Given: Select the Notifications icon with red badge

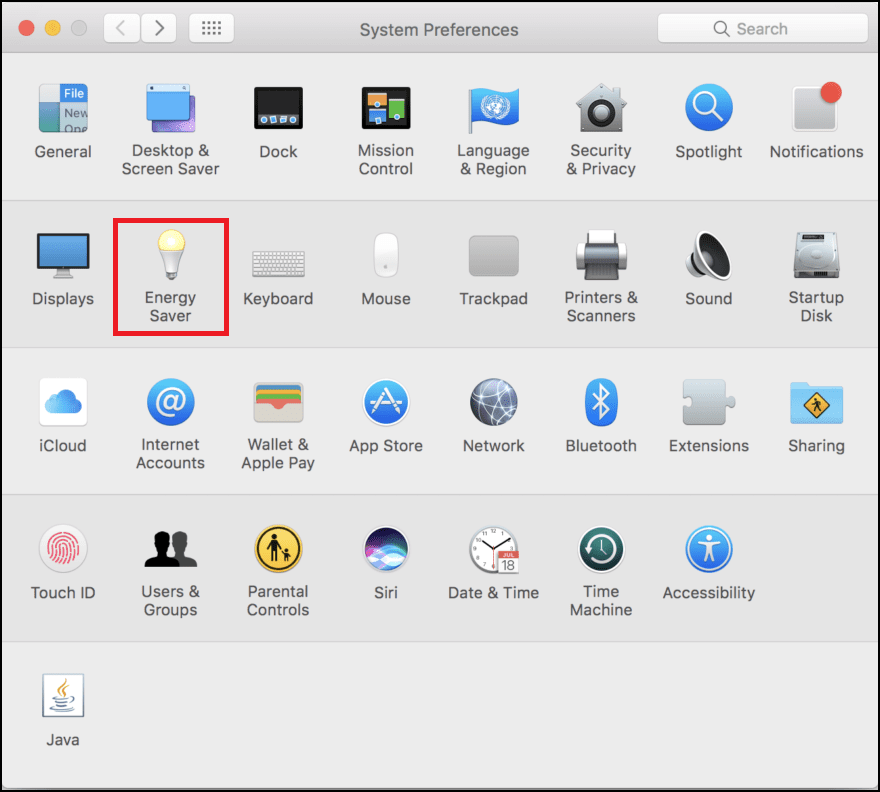Looking at the screenshot, I should (x=815, y=106).
